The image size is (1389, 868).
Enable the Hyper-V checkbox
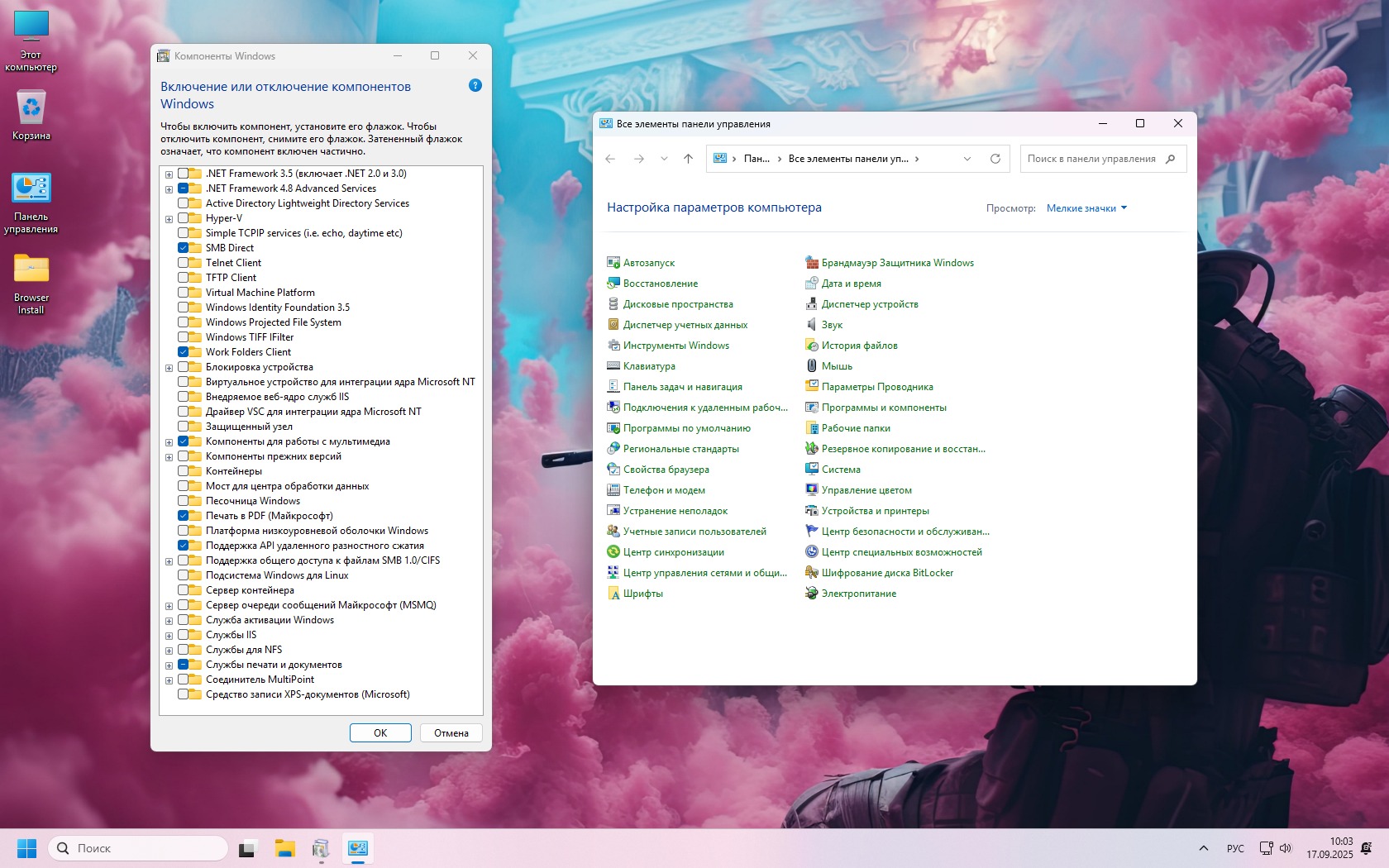tap(184, 218)
